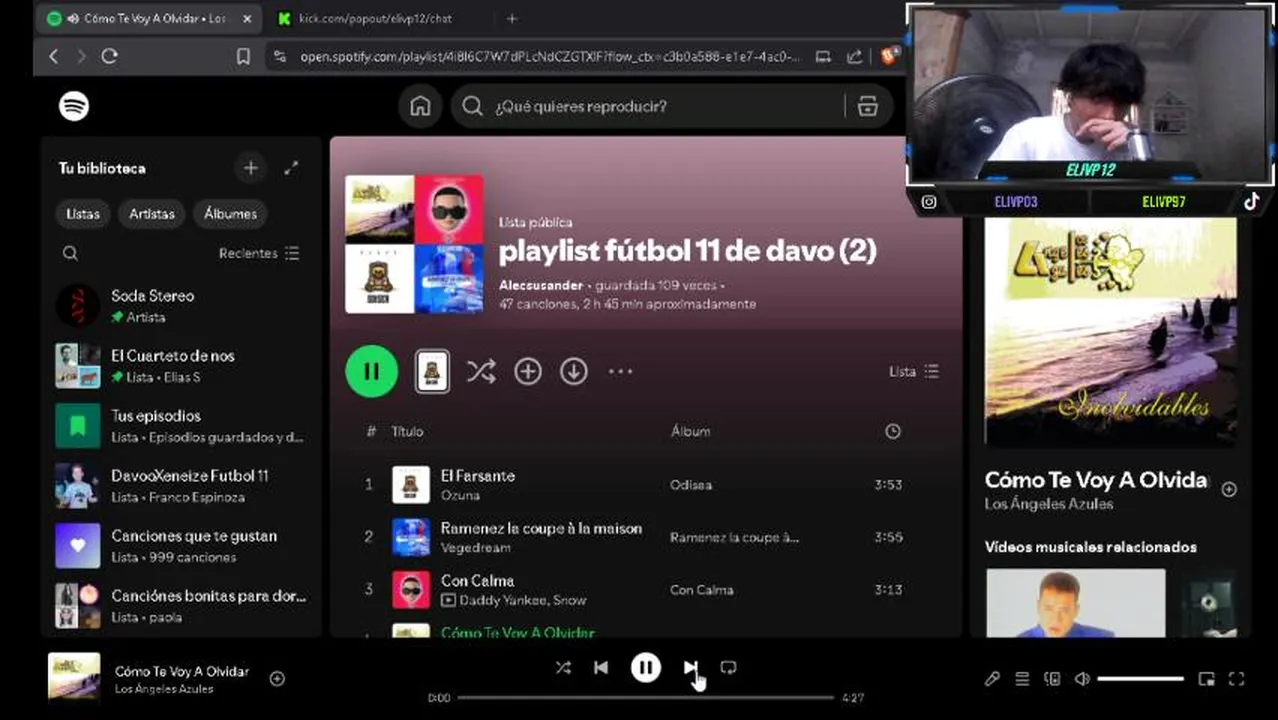Toggle playlist shuffle next to the green button
Image resolution: width=1278 pixels, height=720 pixels.
pos(481,372)
